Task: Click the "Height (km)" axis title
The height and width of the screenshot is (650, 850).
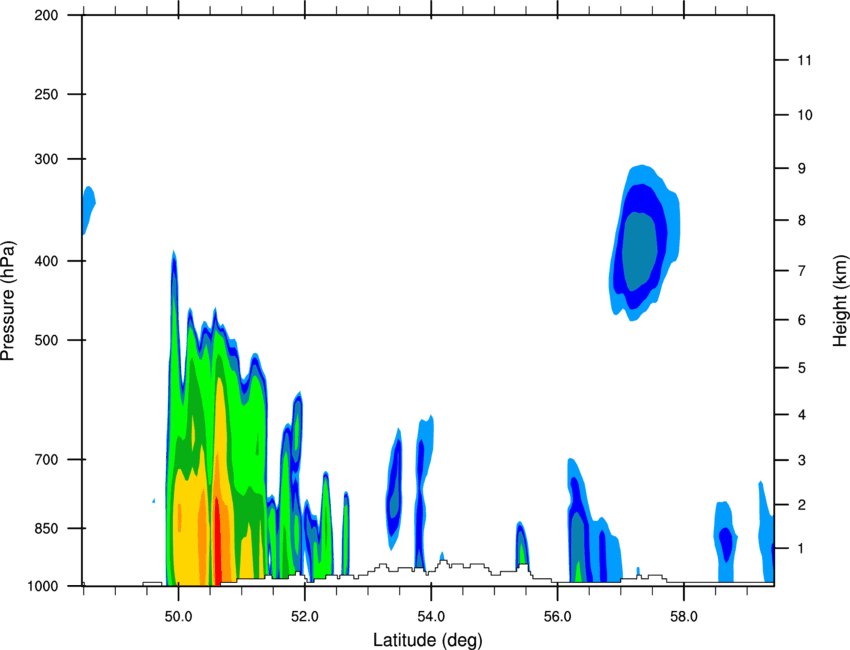Action: tap(840, 301)
